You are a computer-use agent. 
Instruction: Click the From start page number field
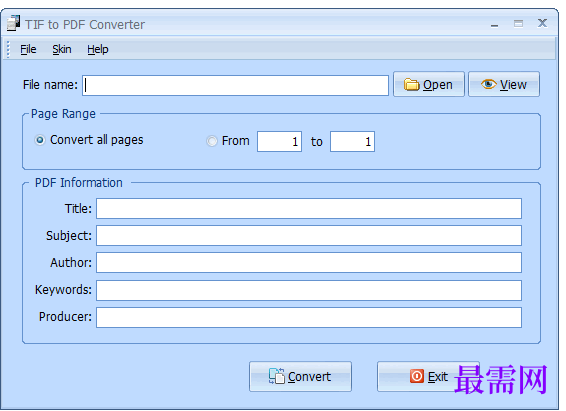click(279, 141)
